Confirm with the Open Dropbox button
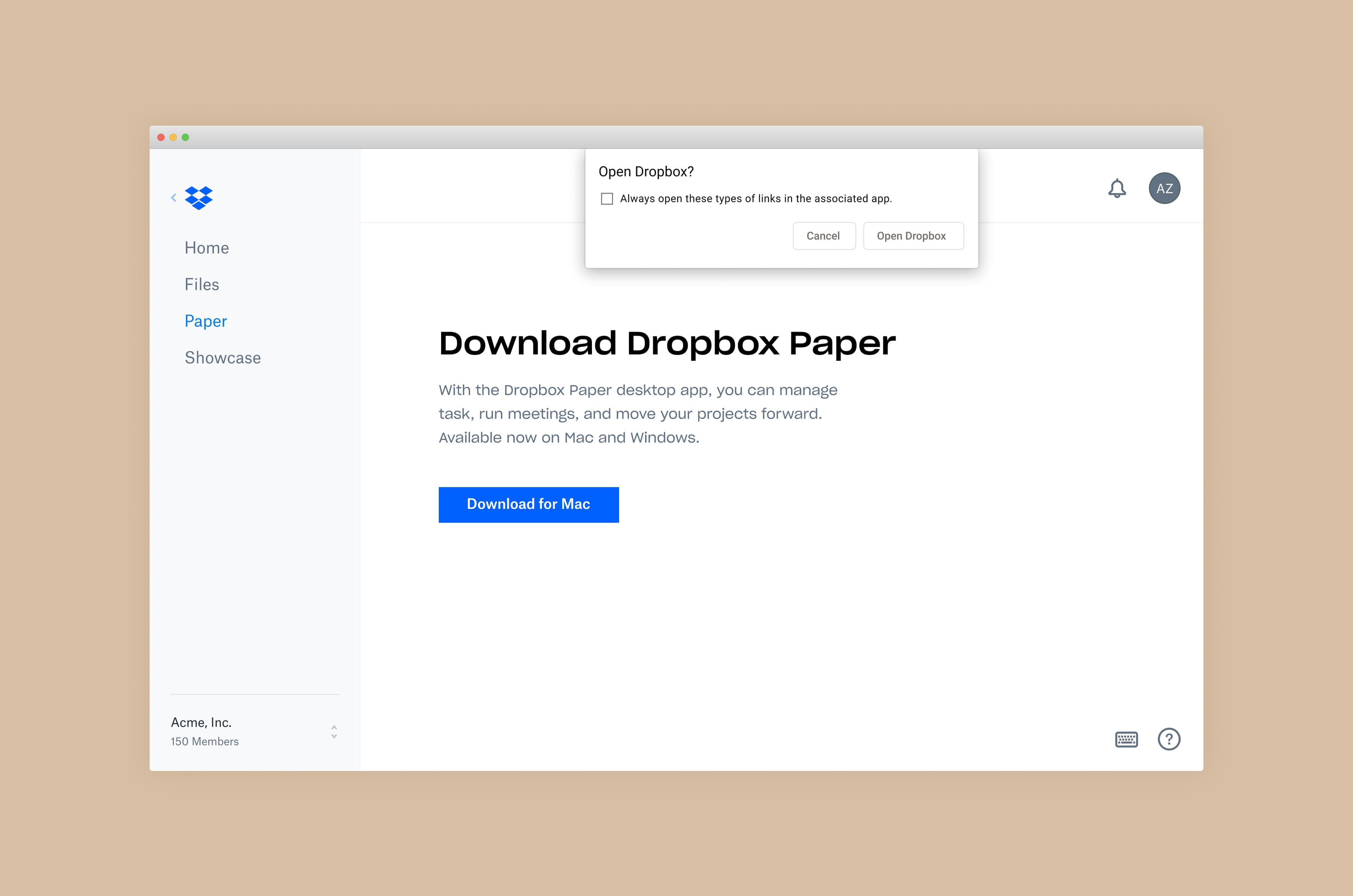Screen dimensions: 1353x896 pos(913,236)
